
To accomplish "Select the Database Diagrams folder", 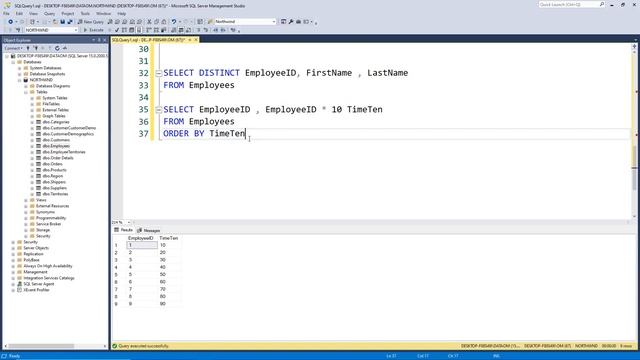I will click(x=53, y=86).
